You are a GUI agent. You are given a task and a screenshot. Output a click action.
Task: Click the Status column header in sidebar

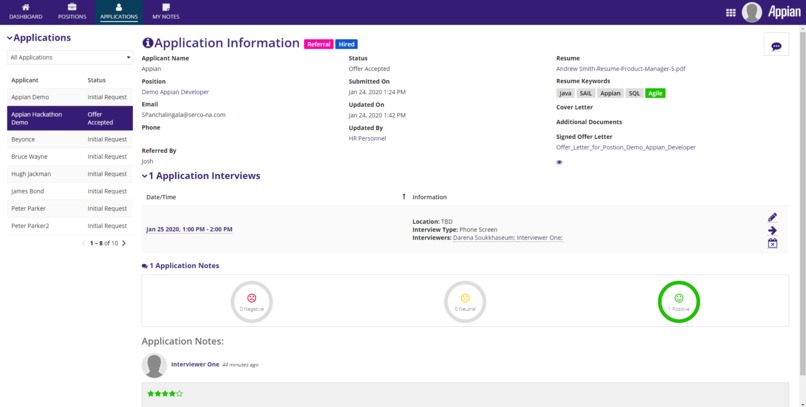[97, 80]
